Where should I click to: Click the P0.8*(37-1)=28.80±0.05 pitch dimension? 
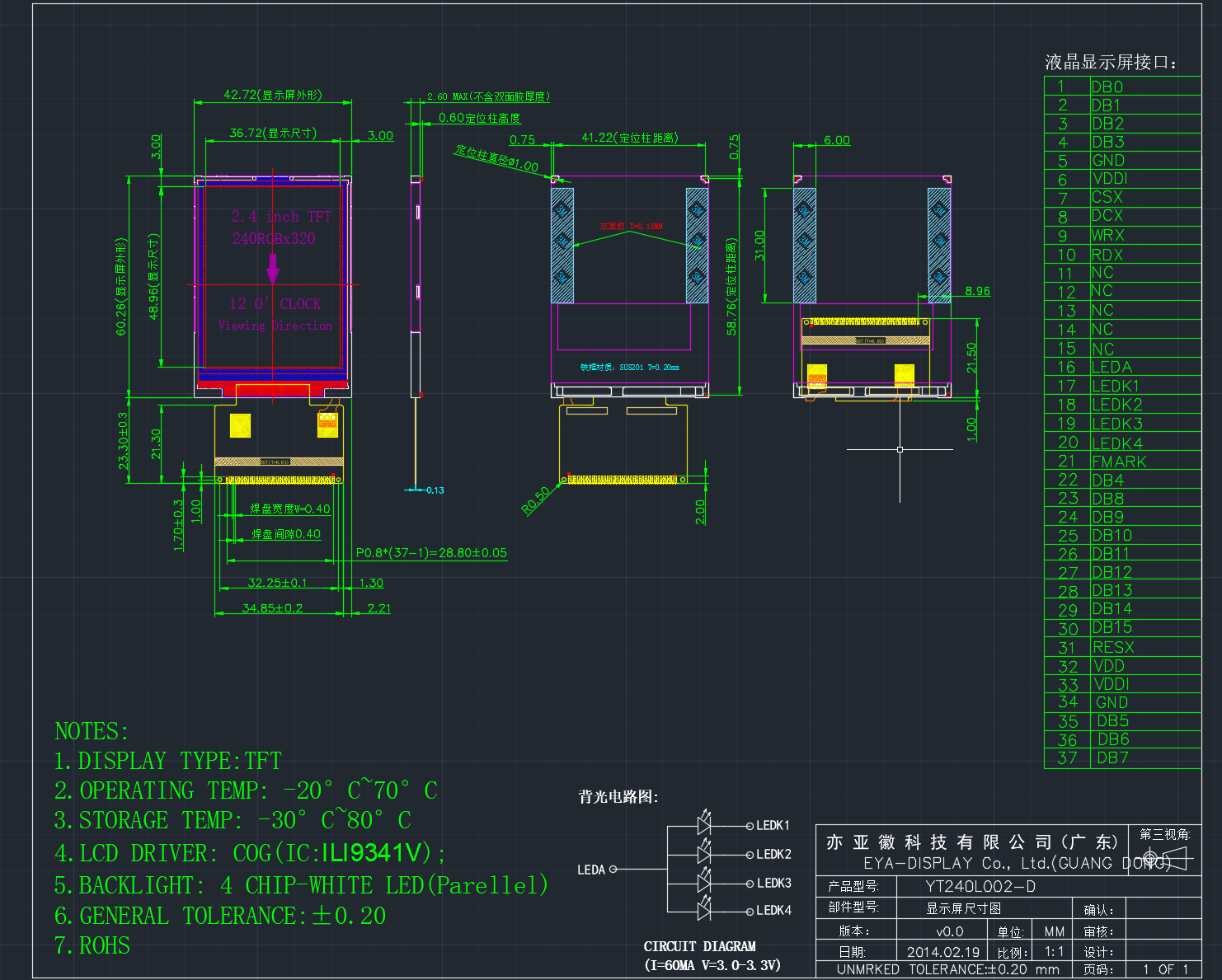coord(431,553)
